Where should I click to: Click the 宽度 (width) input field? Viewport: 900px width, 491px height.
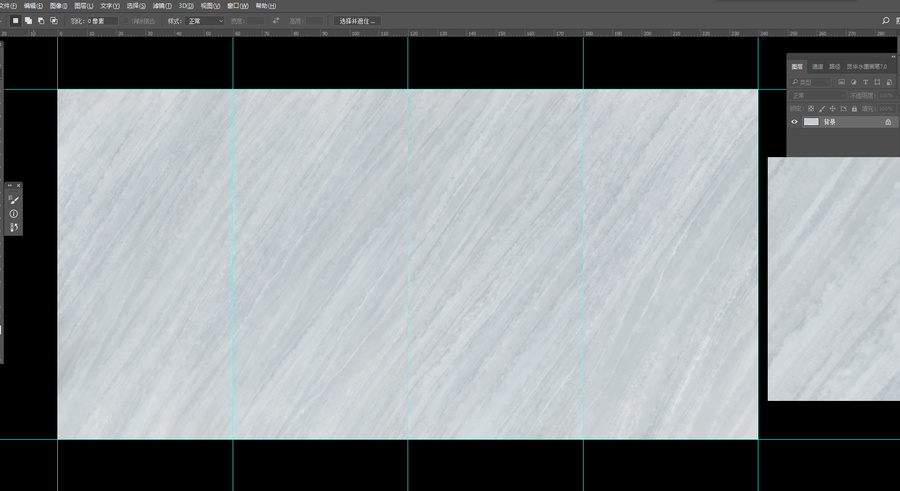click(x=255, y=21)
